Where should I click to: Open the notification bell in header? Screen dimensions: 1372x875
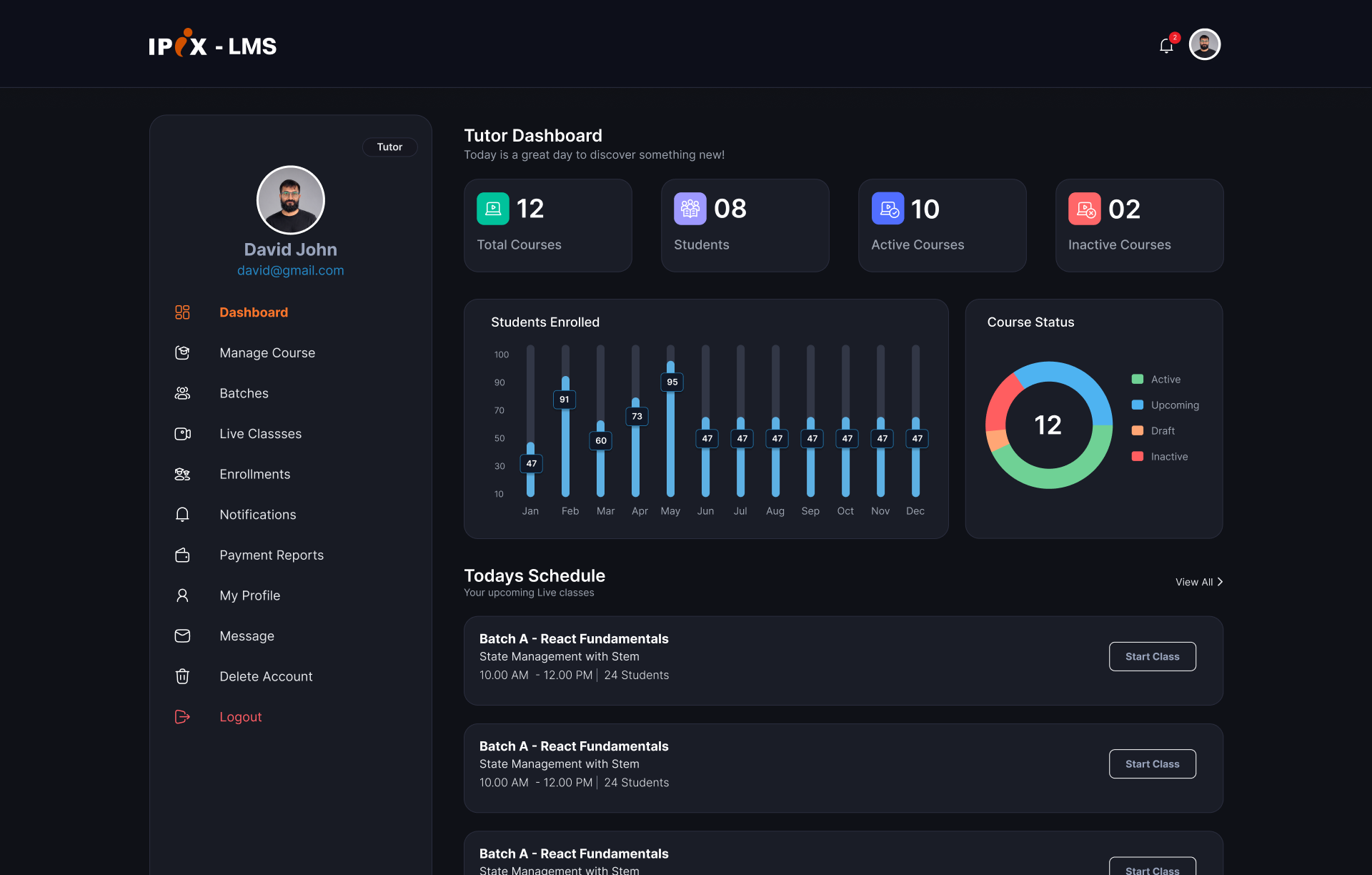coord(1166,46)
